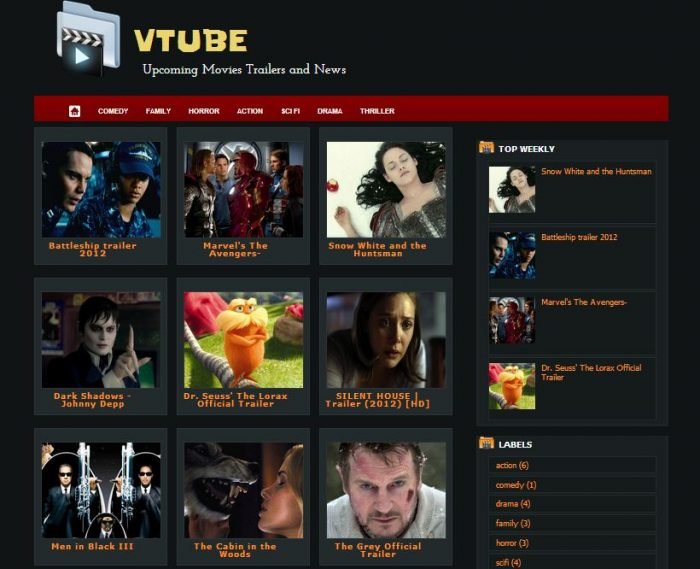Viewport: 700px width, 569px height.
Task: Select the 'scifi (4)' label
Action: [x=508, y=562]
